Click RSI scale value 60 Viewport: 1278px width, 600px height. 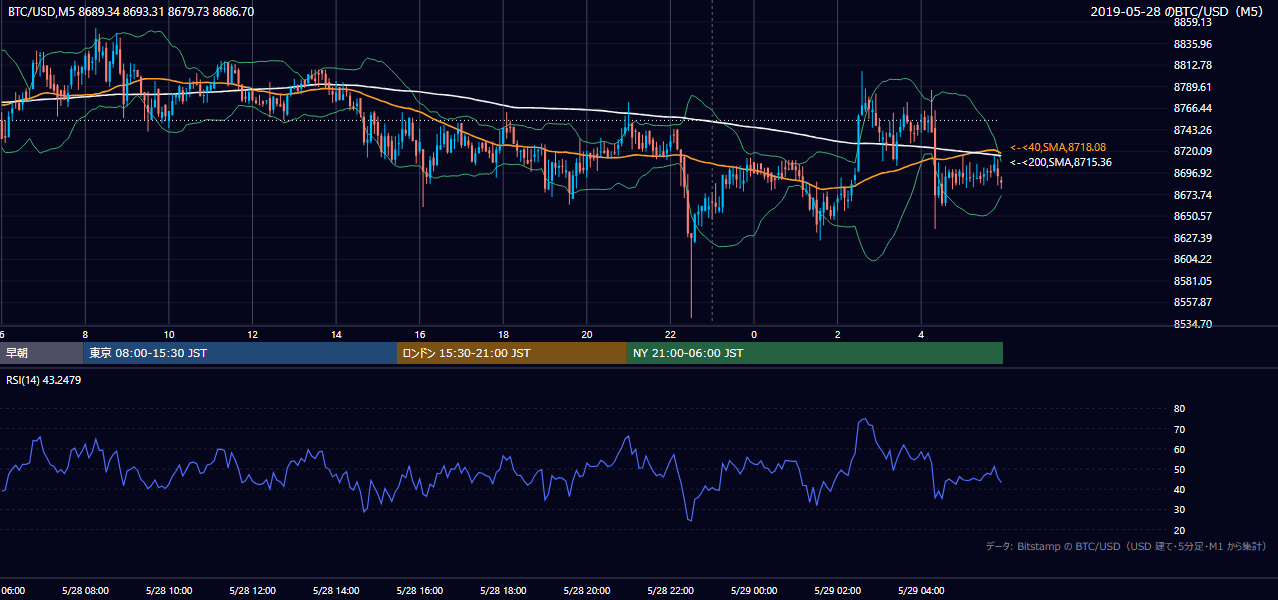coord(1179,449)
